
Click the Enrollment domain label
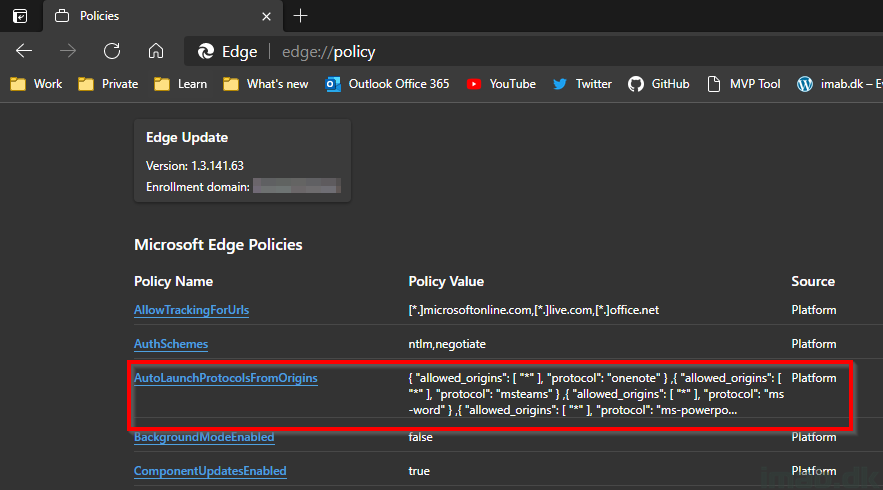pyautogui.click(x=198, y=187)
